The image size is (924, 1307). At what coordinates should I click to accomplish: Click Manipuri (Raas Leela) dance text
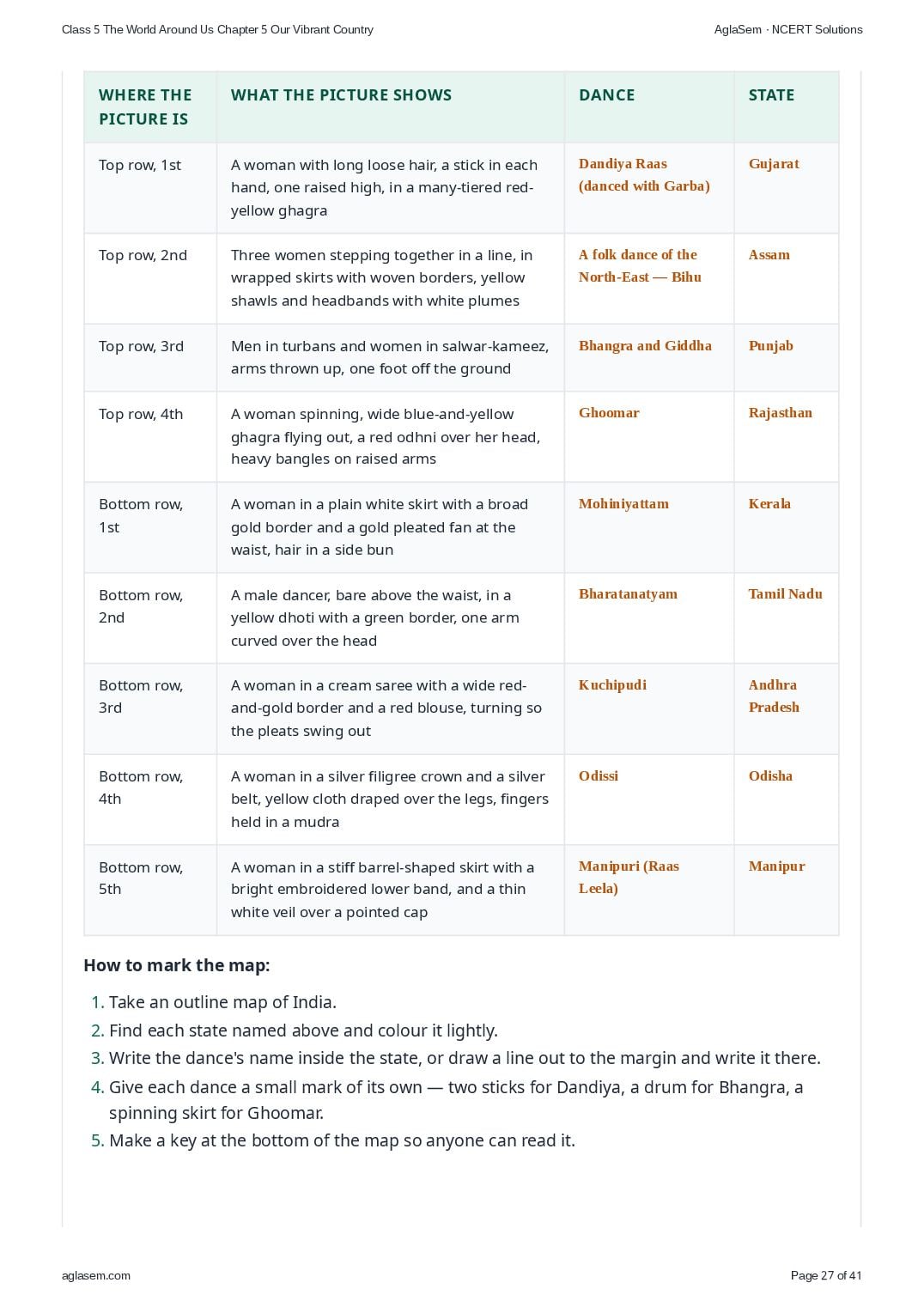(629, 877)
